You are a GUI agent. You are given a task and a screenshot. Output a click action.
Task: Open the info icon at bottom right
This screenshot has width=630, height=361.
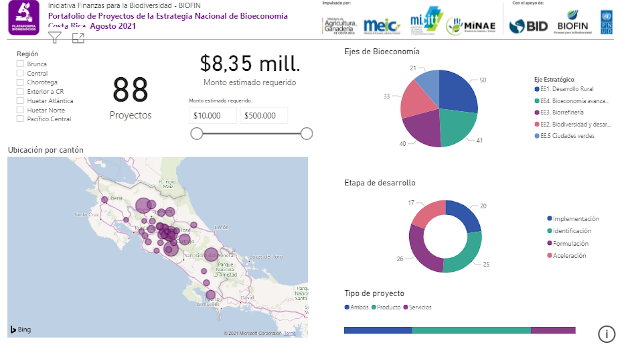coord(606,334)
